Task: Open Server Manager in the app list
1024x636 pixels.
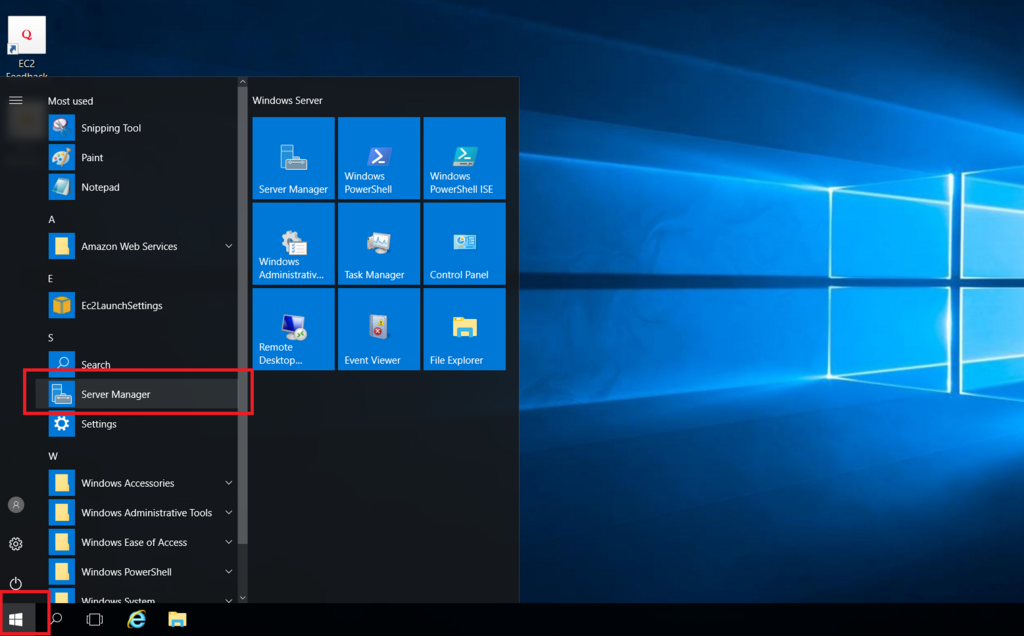Action: tap(136, 394)
